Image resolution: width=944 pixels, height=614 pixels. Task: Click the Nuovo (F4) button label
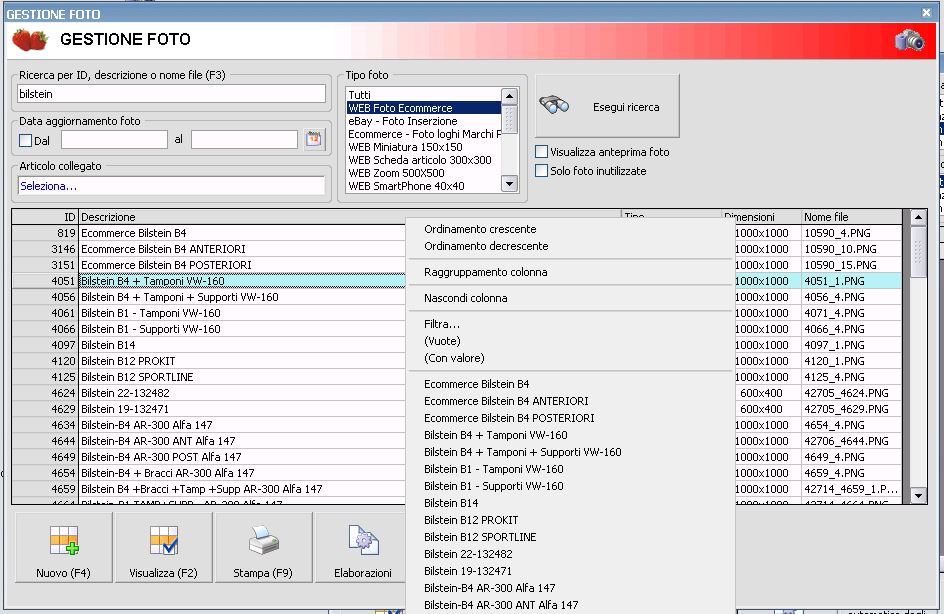pyautogui.click(x=63, y=572)
